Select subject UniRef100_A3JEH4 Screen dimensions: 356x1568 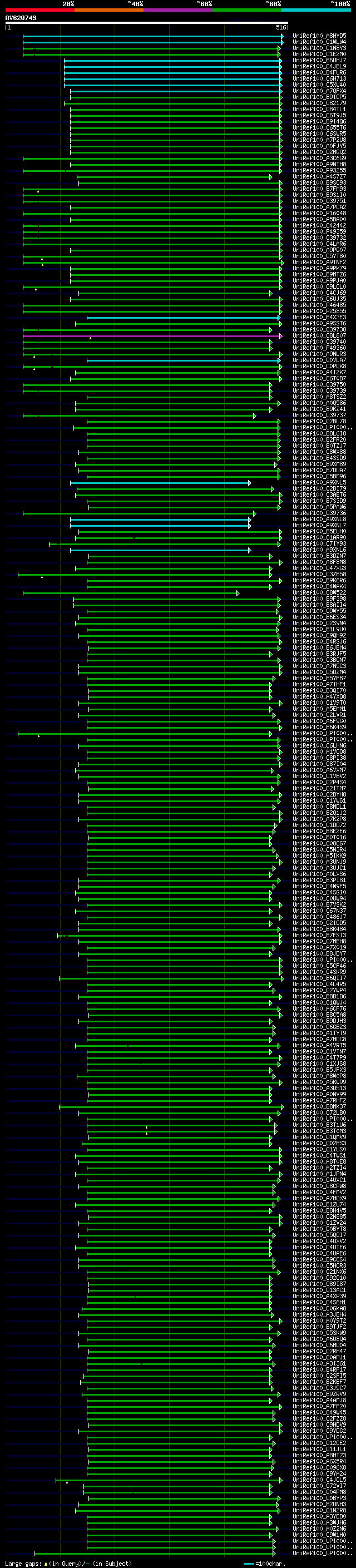(x=319, y=1315)
